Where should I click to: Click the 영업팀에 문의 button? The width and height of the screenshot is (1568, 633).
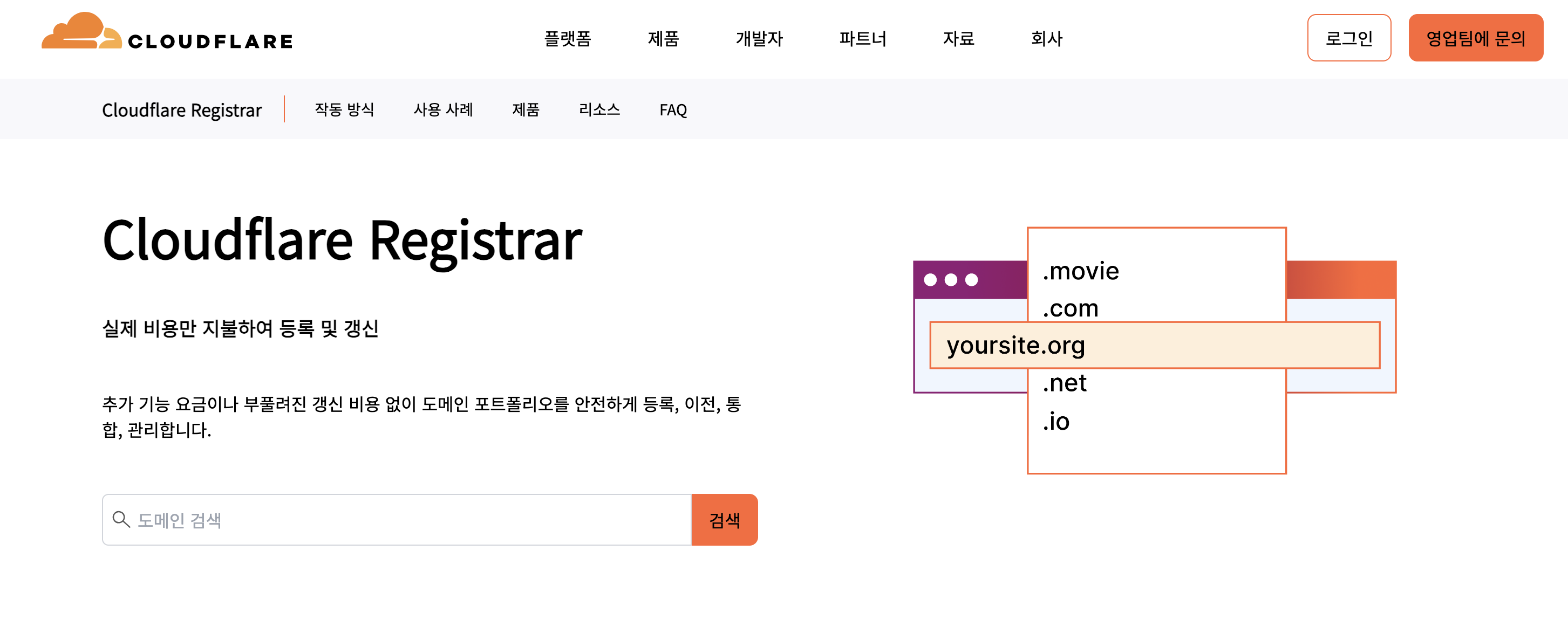click(x=1475, y=38)
